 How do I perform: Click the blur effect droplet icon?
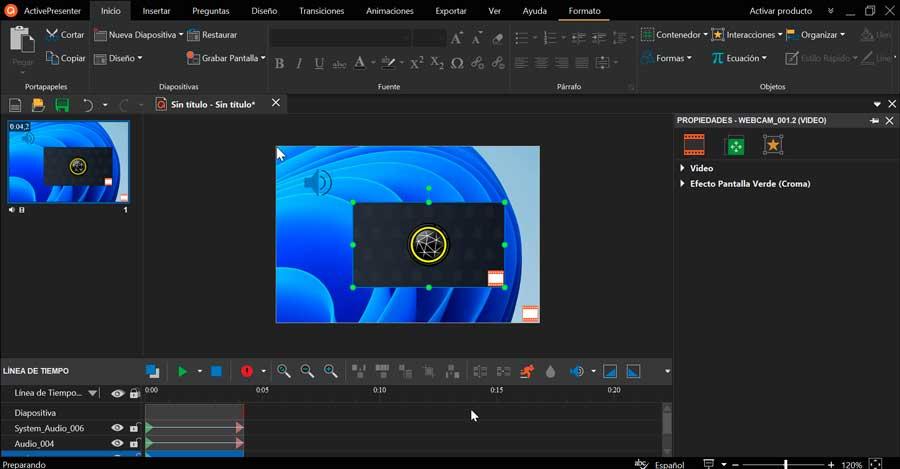[550, 371]
